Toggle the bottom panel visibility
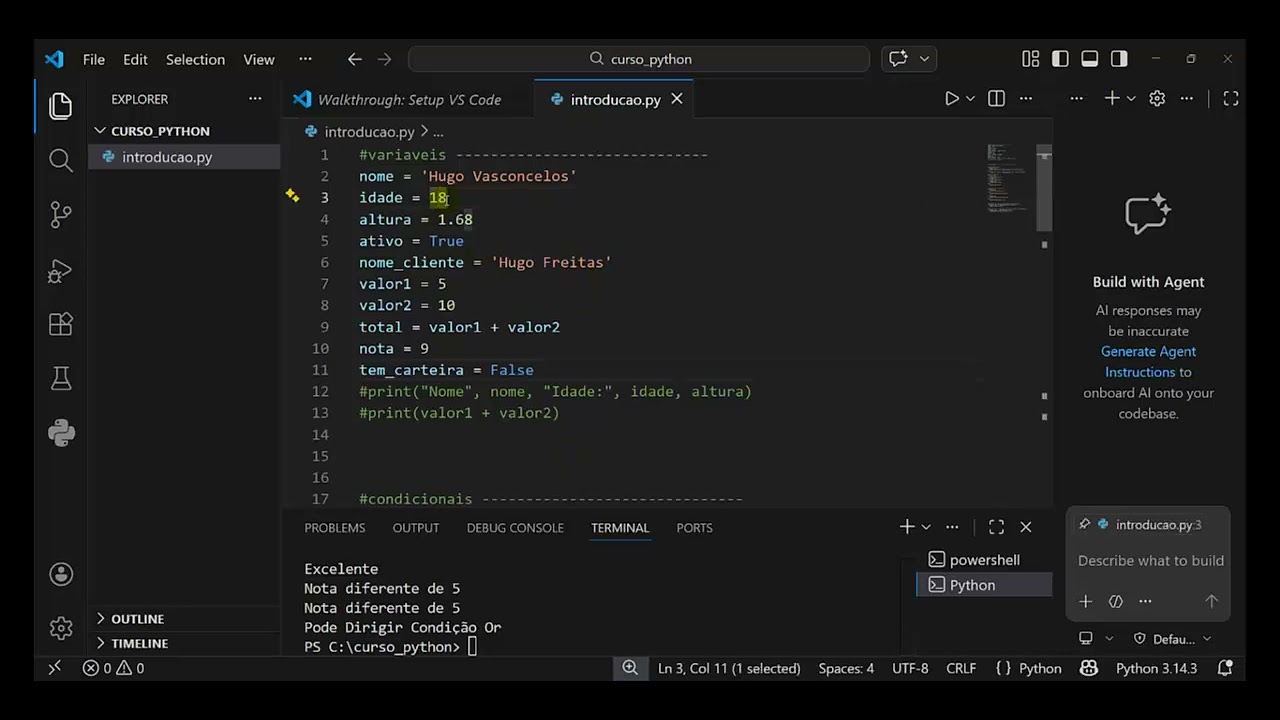 (1090, 59)
